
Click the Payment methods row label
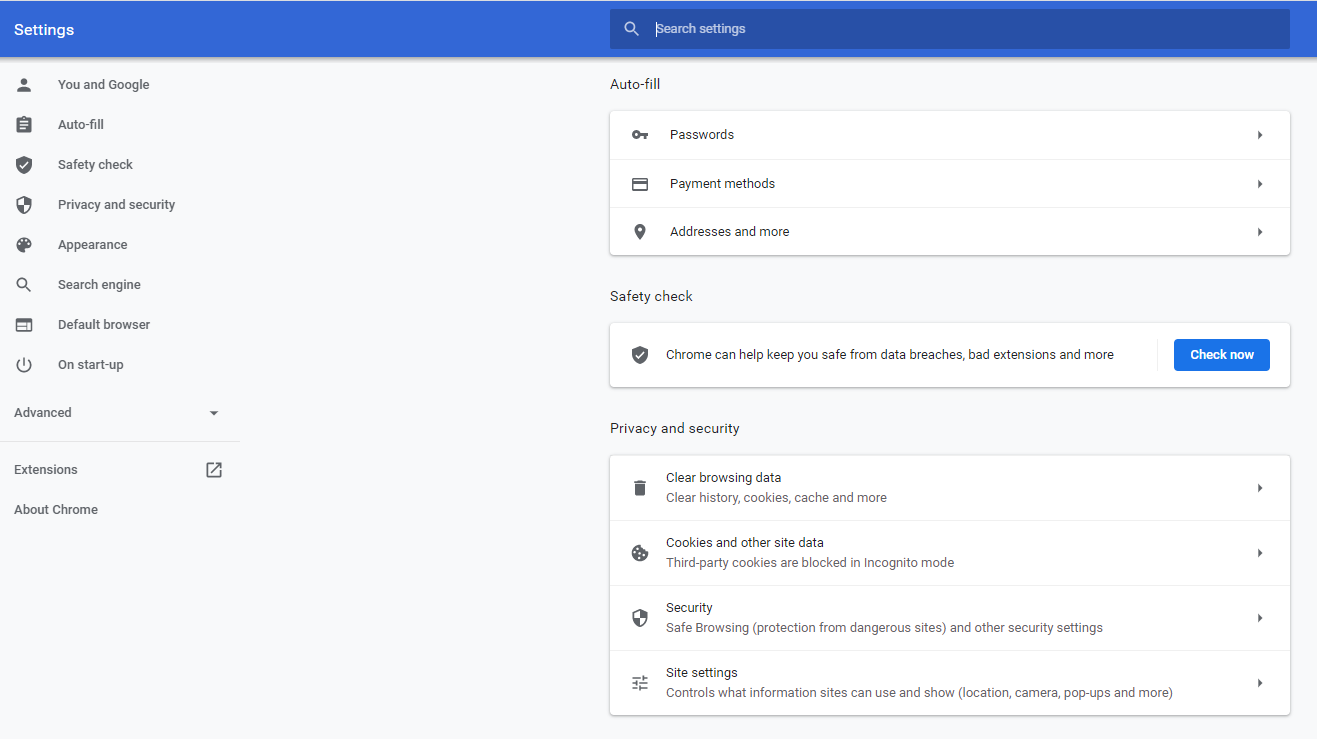click(722, 184)
